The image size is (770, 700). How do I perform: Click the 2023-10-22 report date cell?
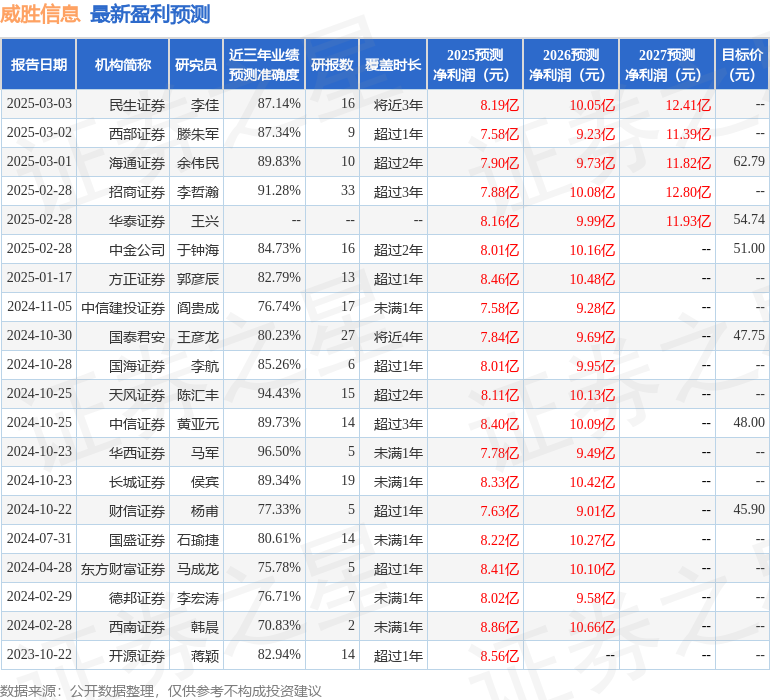(x=39, y=655)
